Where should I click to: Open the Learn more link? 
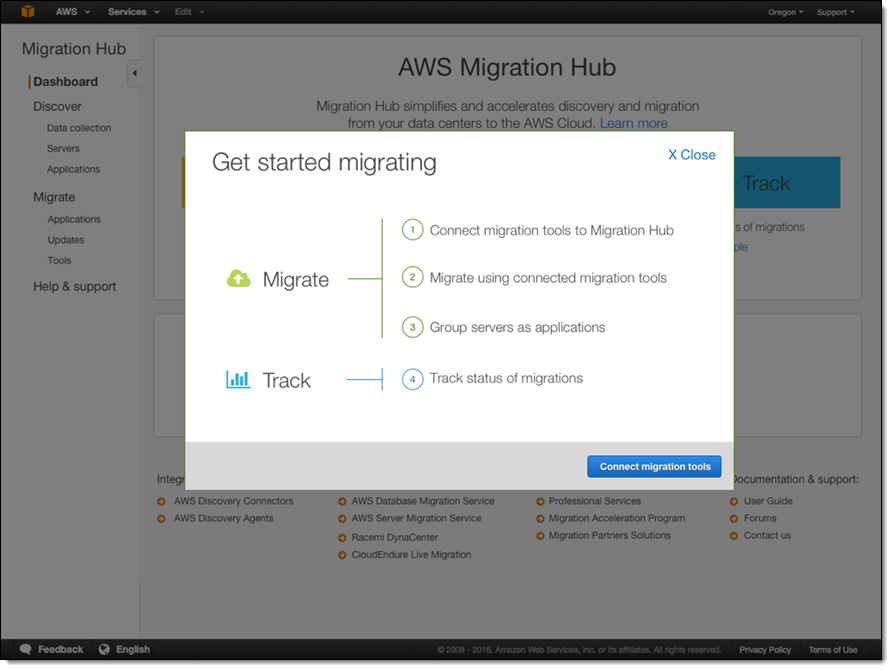(x=633, y=123)
